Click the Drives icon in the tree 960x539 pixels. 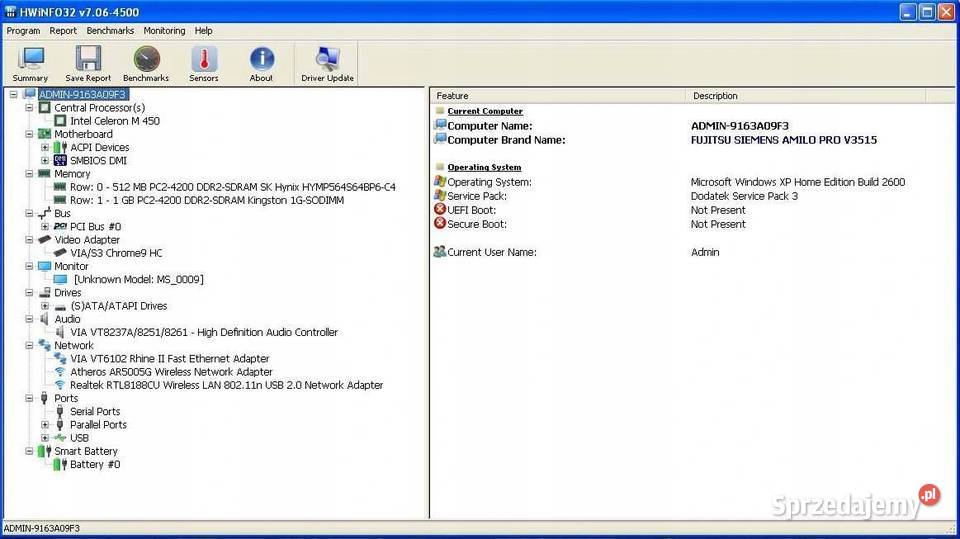[45, 293]
